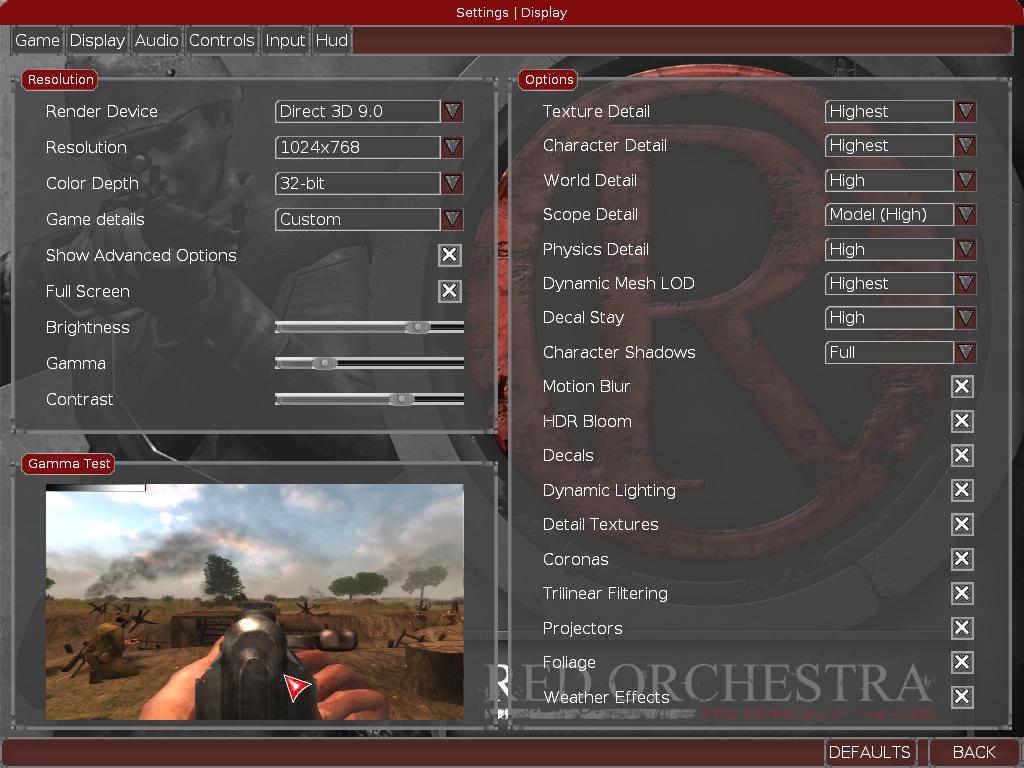Viewport: 1024px width, 768px height.
Task: Adjust the Brightness slider handle
Action: [x=417, y=327]
